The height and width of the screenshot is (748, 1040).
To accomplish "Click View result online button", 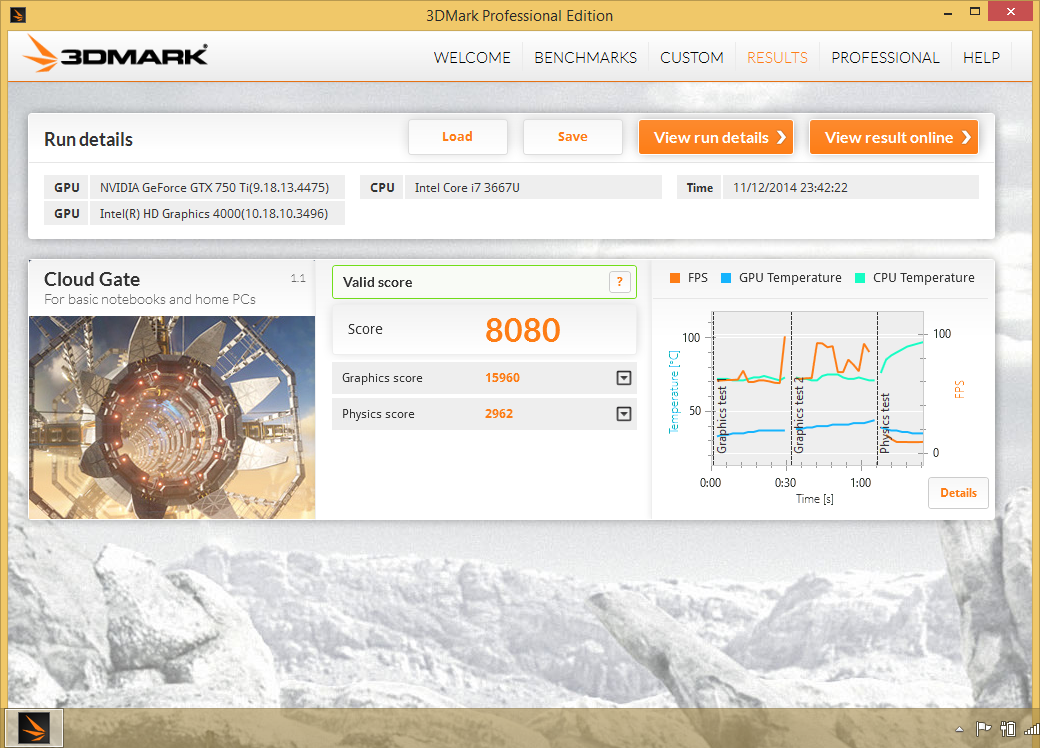I will (893, 137).
